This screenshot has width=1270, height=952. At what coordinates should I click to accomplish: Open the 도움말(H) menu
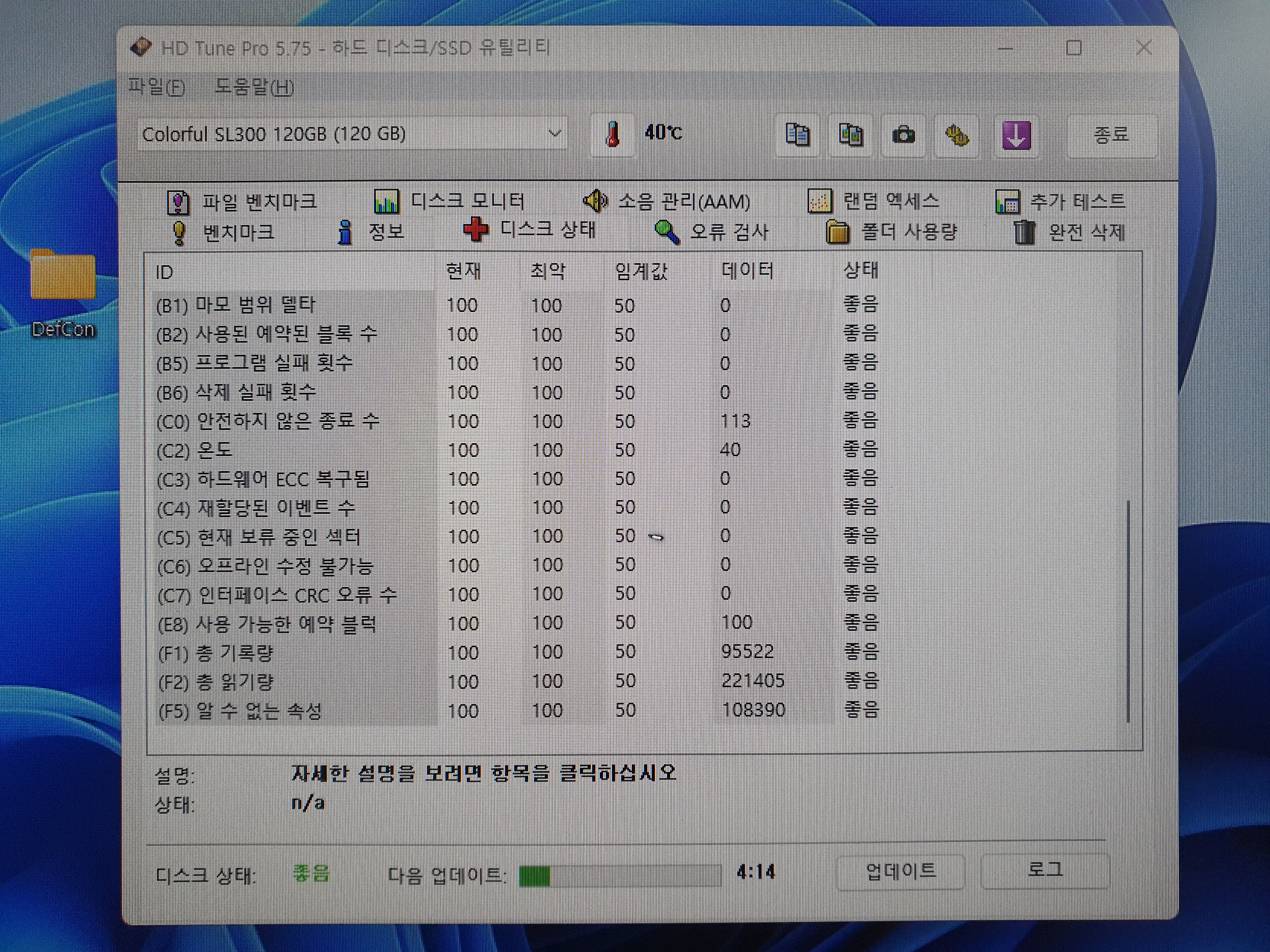(x=254, y=87)
